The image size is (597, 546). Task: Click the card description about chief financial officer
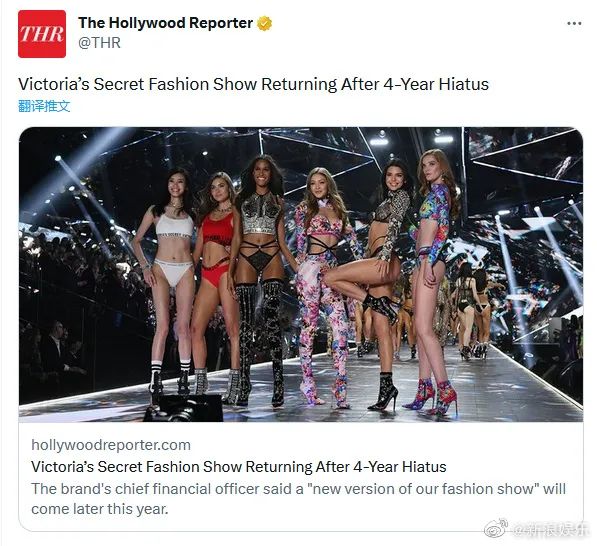(x=298, y=499)
